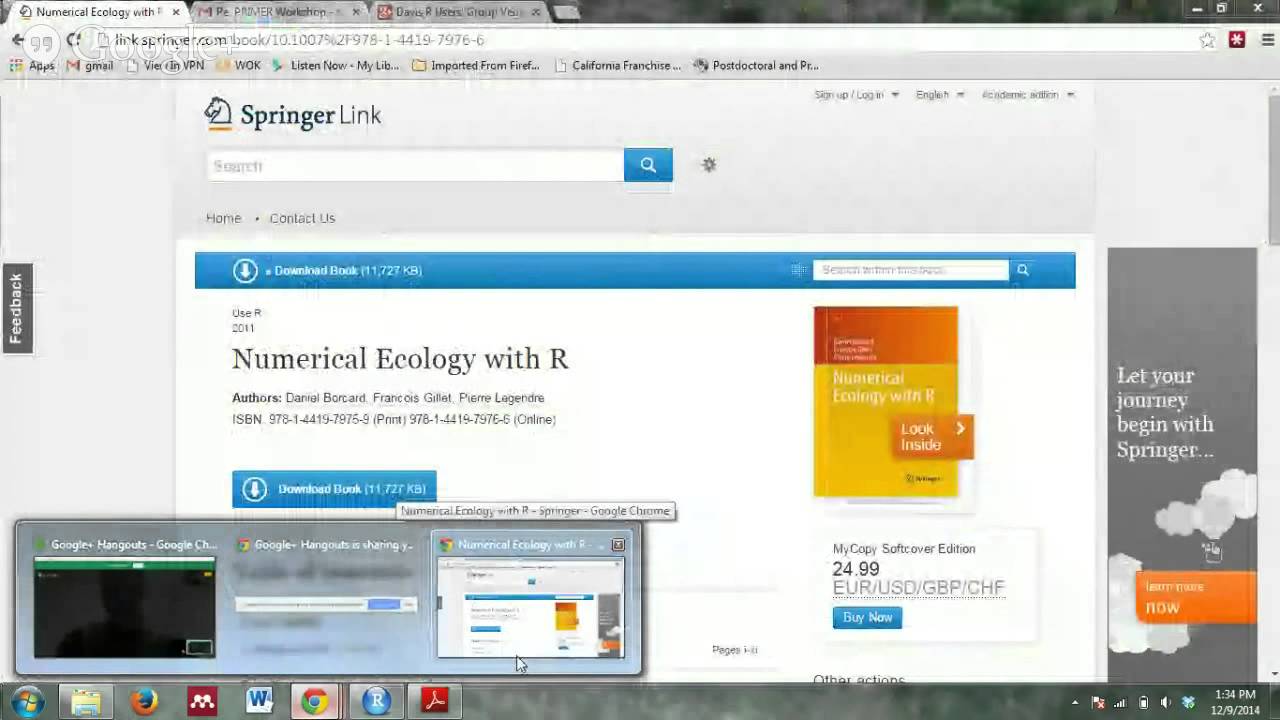Bookmark this page with the star icon
Viewport: 1280px width, 720px height.
(x=1208, y=40)
